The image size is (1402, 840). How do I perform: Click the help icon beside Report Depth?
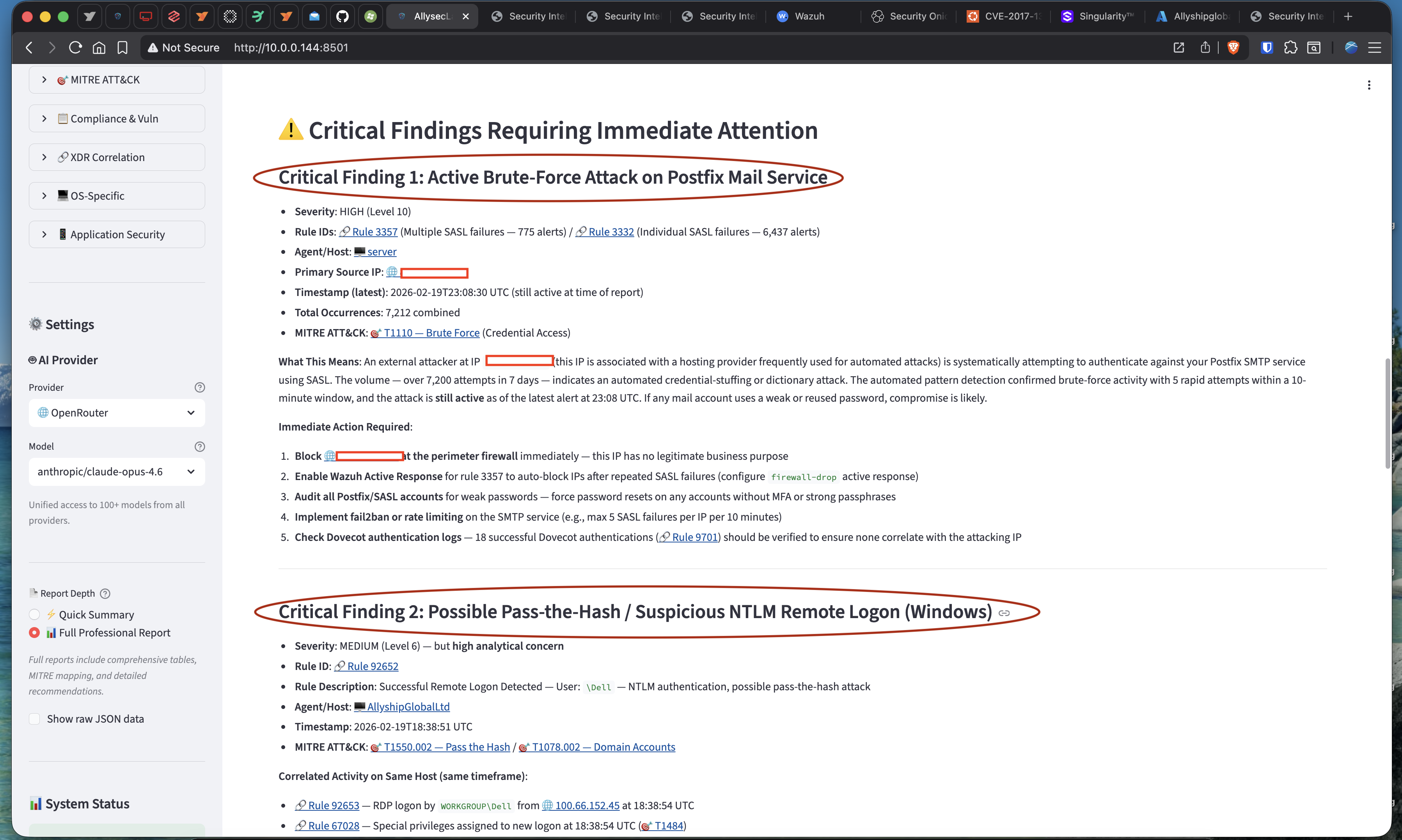tap(105, 593)
